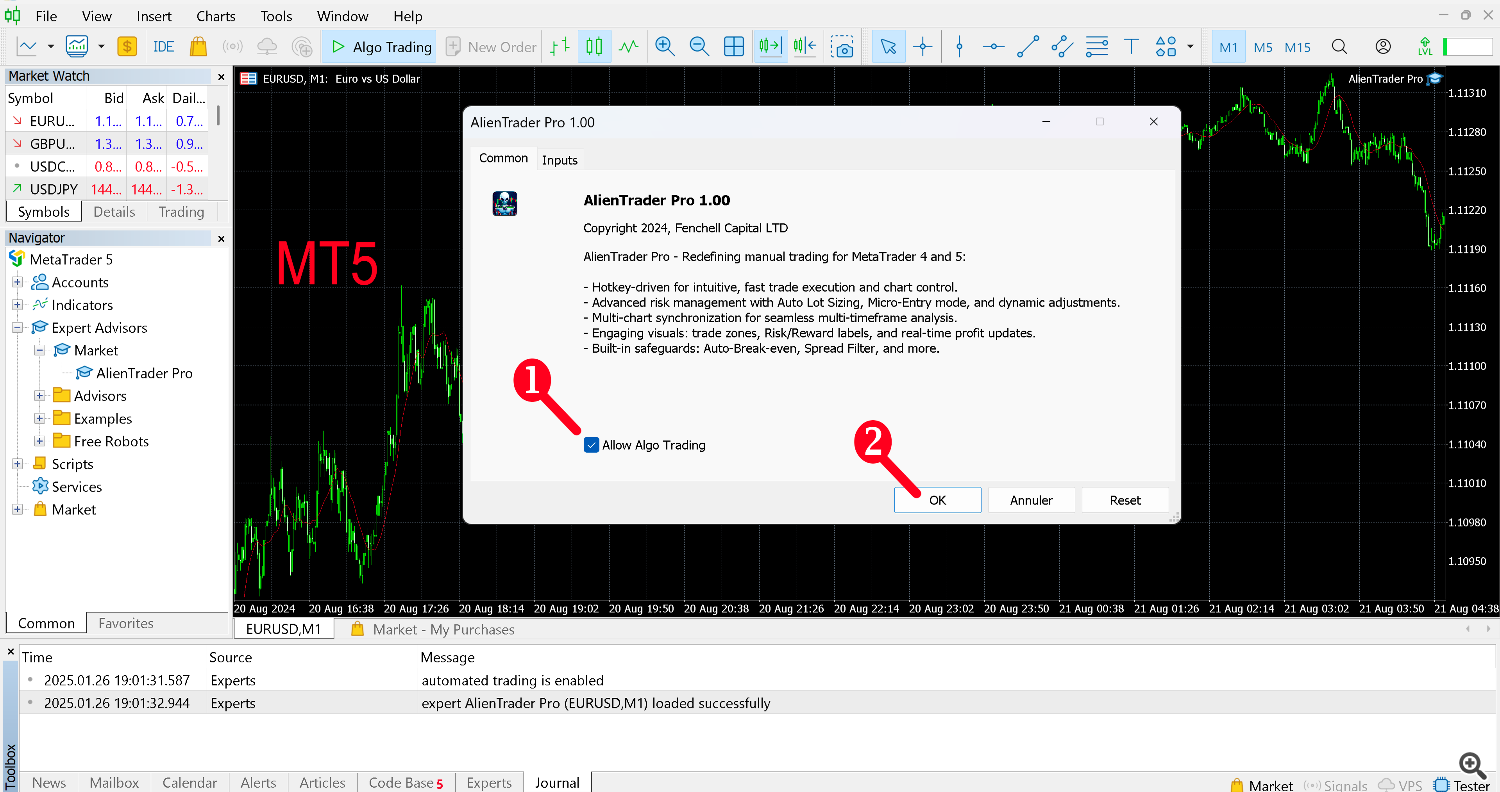This screenshot has height=792, width=1500.
Task: Open the new chart toolbar icon
Action: click(27, 46)
